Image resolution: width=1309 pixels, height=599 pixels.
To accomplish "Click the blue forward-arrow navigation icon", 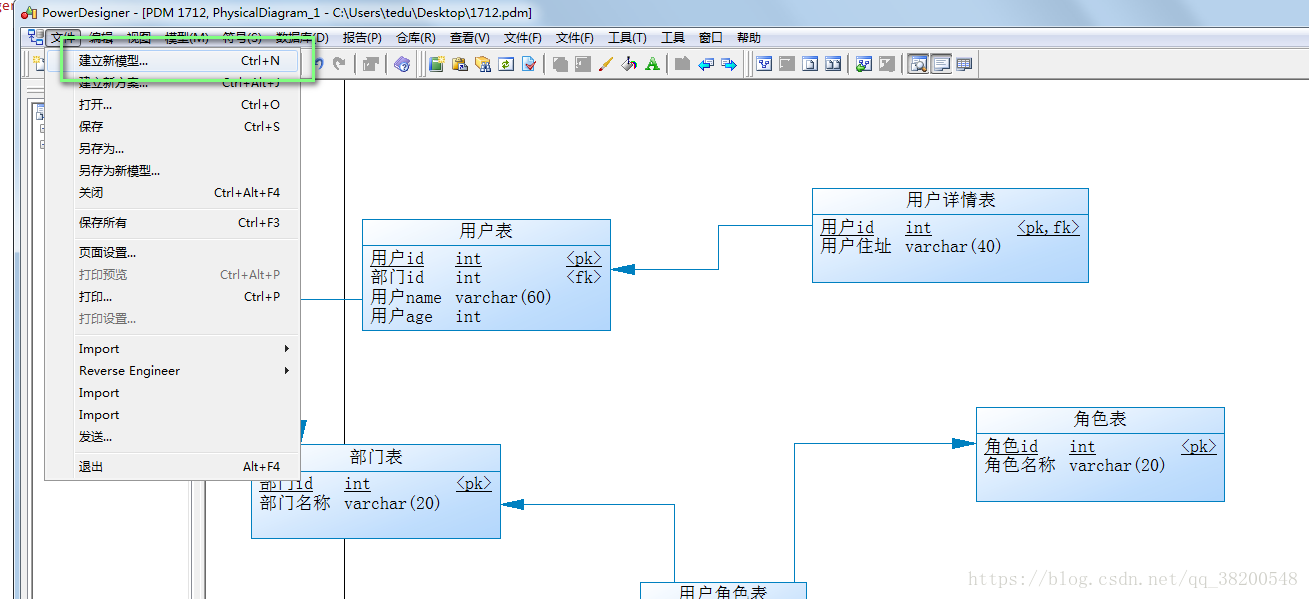I will (729, 64).
